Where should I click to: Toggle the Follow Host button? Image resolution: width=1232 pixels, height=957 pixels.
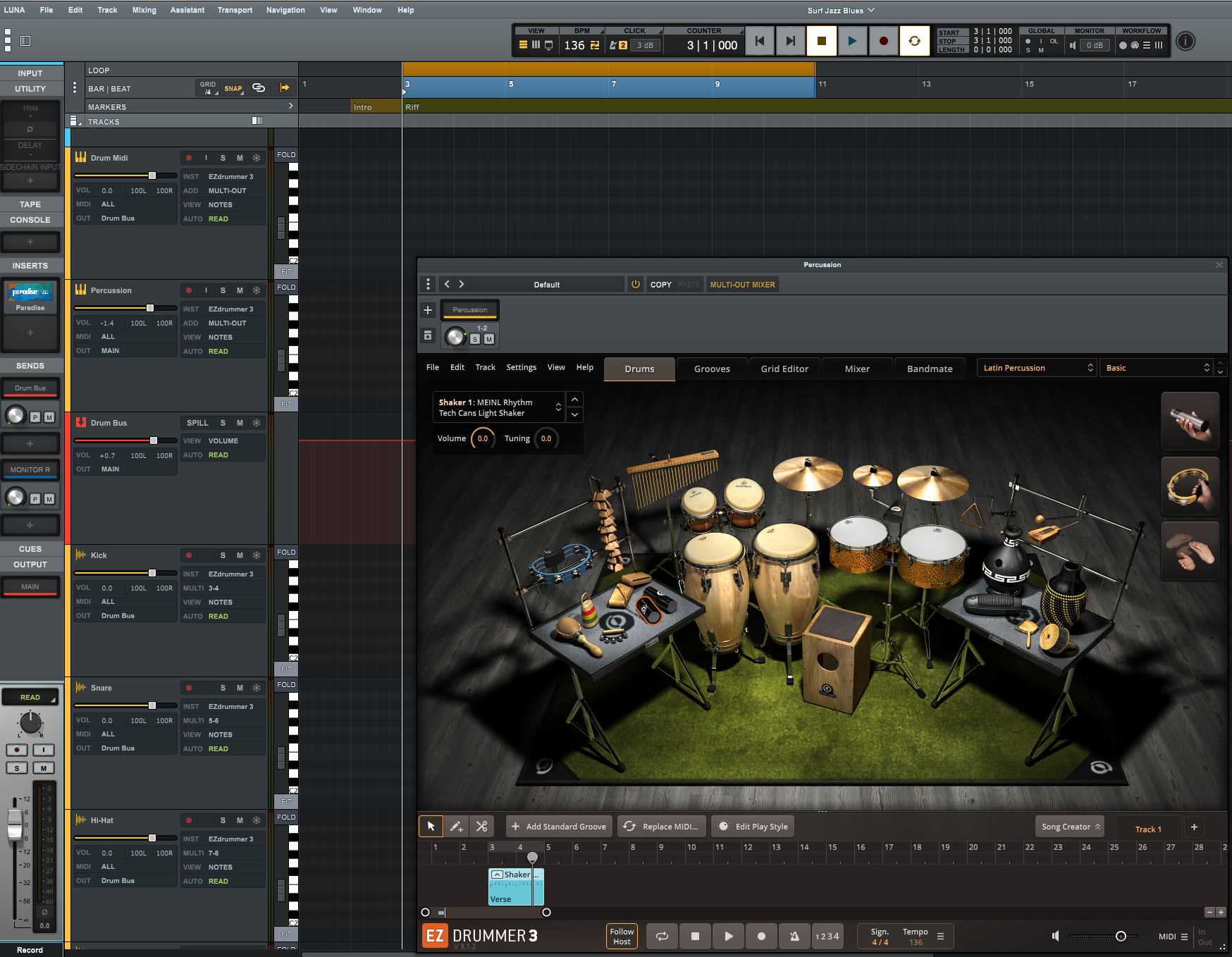622,936
